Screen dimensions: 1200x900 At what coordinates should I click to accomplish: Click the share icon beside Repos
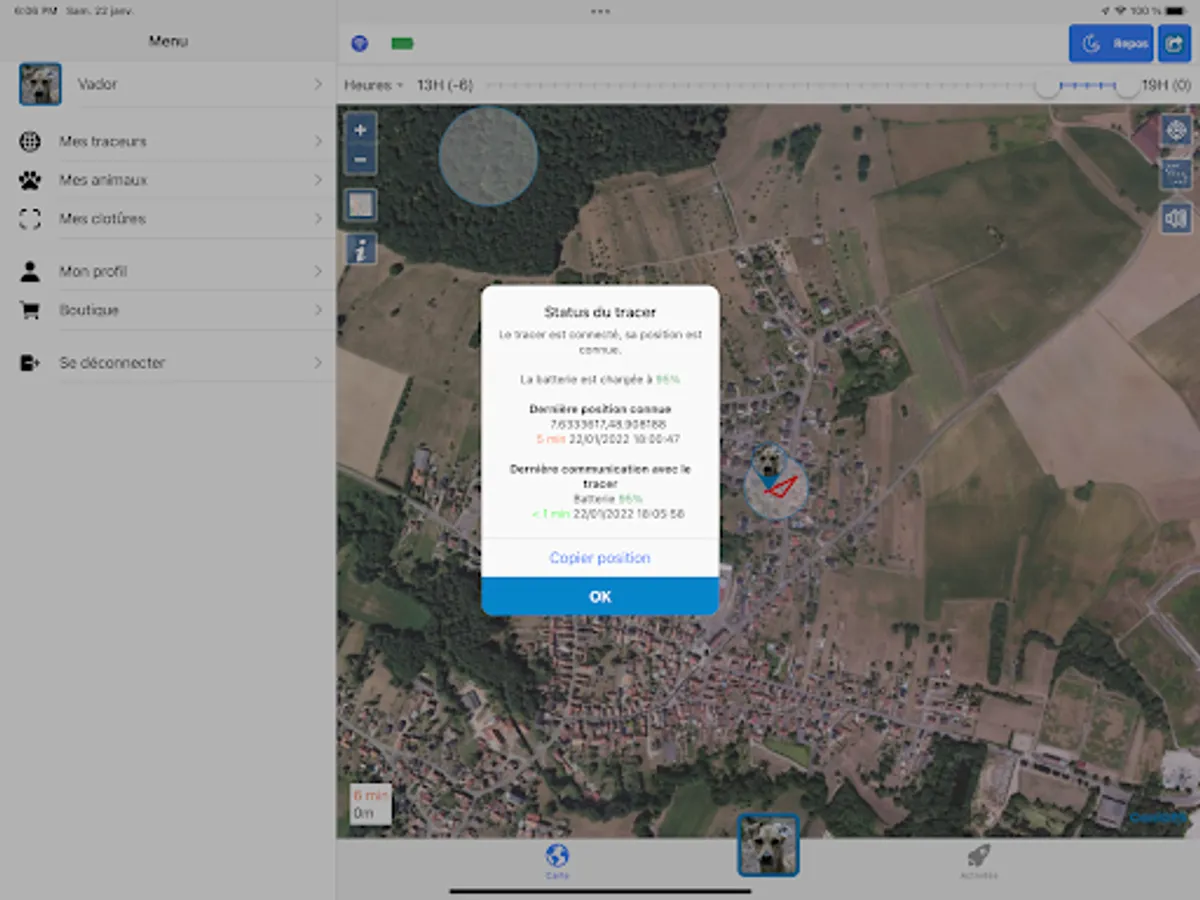tap(1174, 44)
